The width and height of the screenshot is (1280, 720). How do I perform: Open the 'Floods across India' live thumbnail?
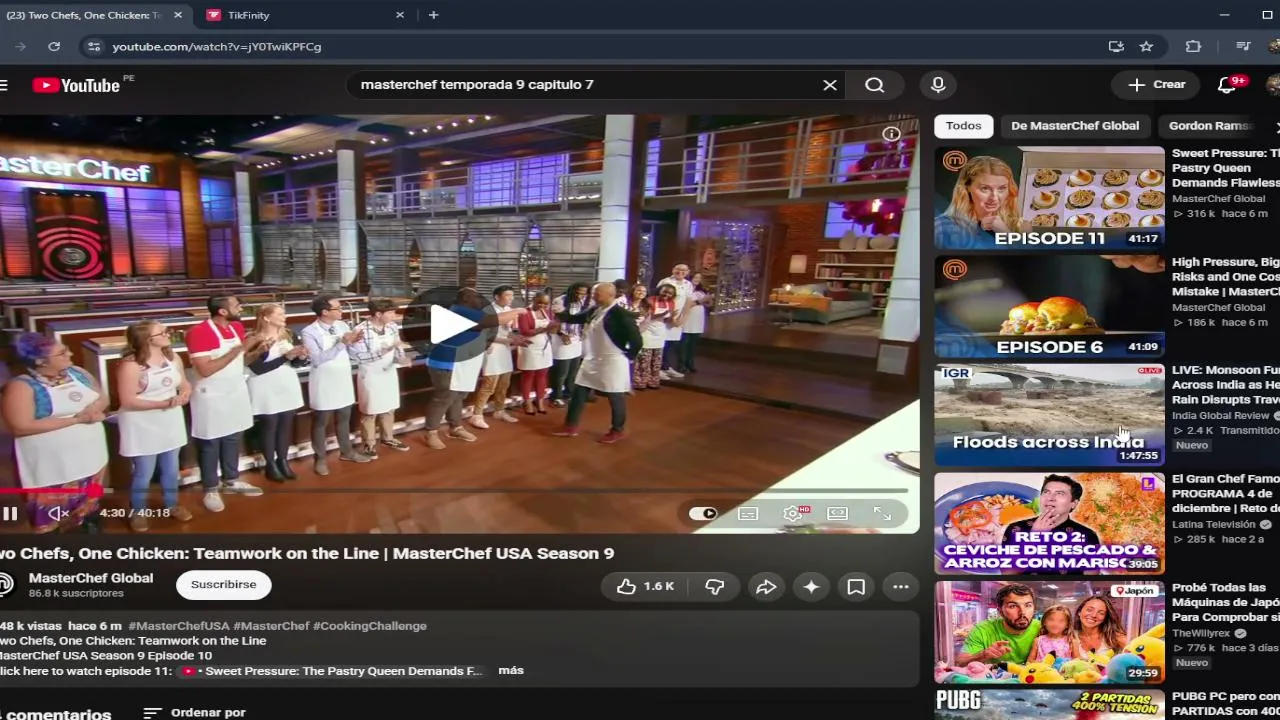tap(1049, 415)
